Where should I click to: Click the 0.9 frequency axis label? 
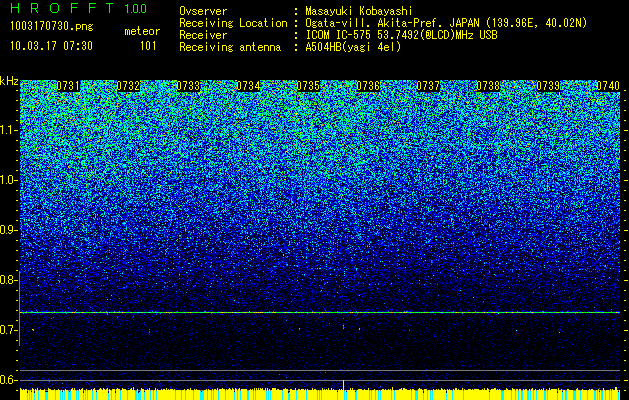[x=8, y=230]
